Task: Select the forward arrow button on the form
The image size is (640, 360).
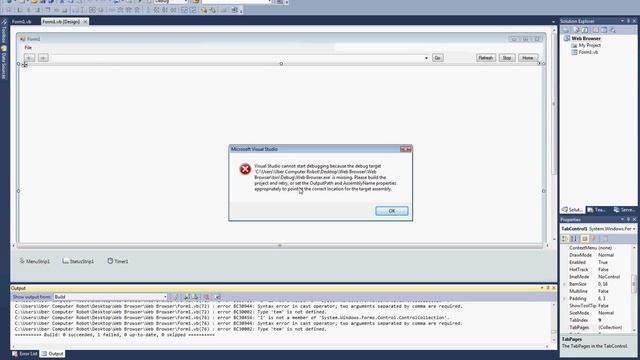Action: coord(43,58)
